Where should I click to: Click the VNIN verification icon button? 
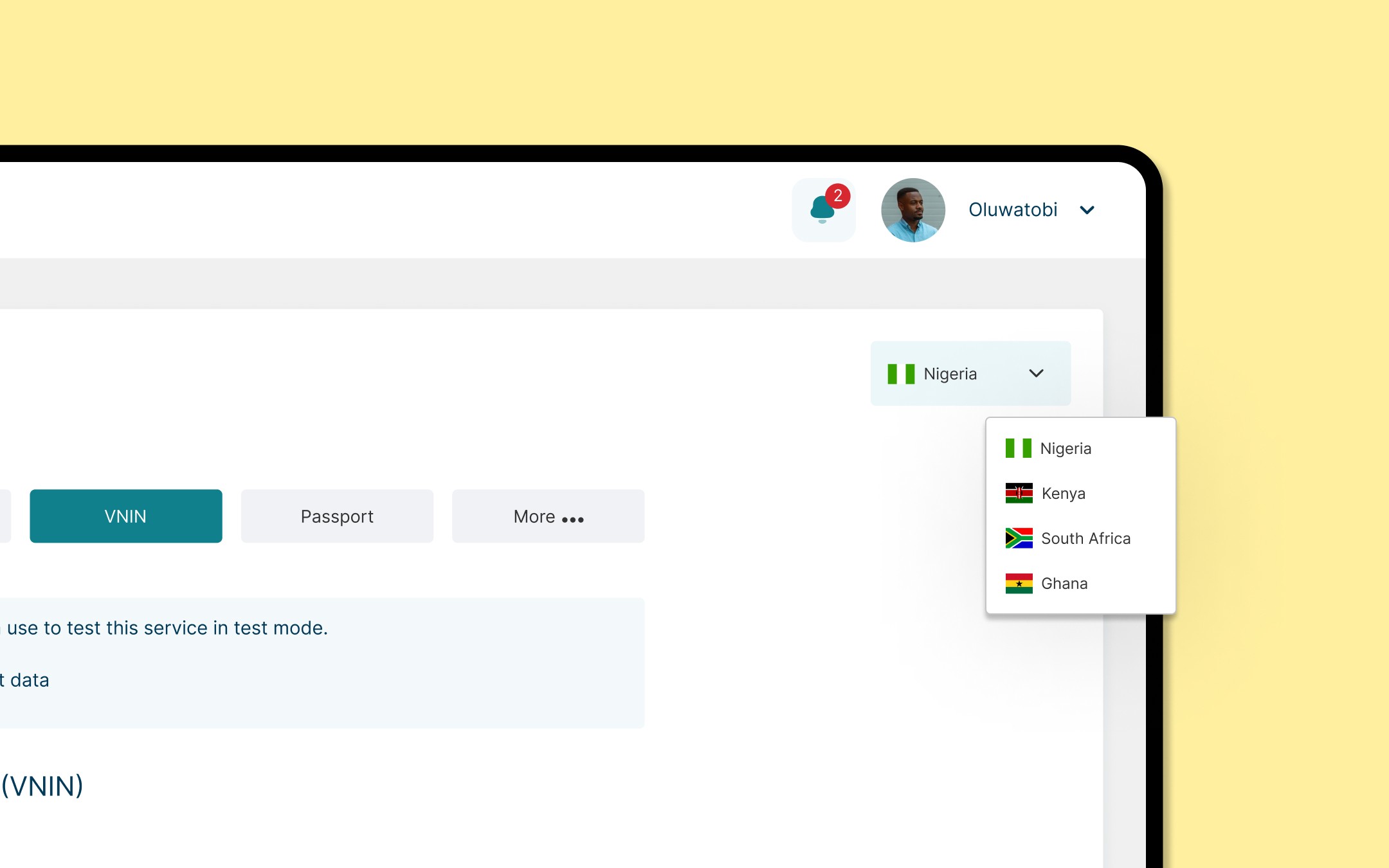coord(125,516)
